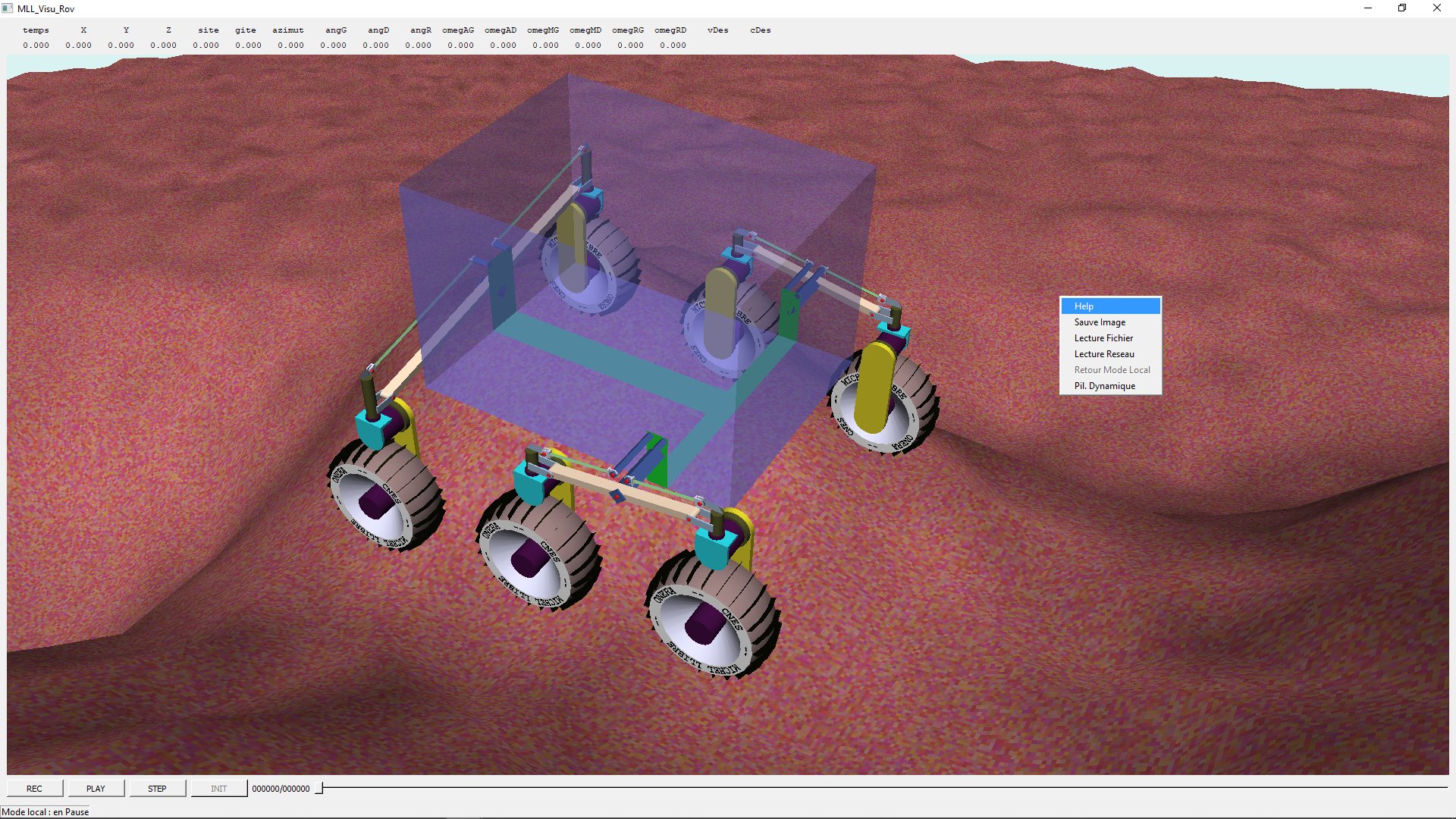Click the temps value readout
This screenshot has height=819, width=1456.
tap(36, 45)
